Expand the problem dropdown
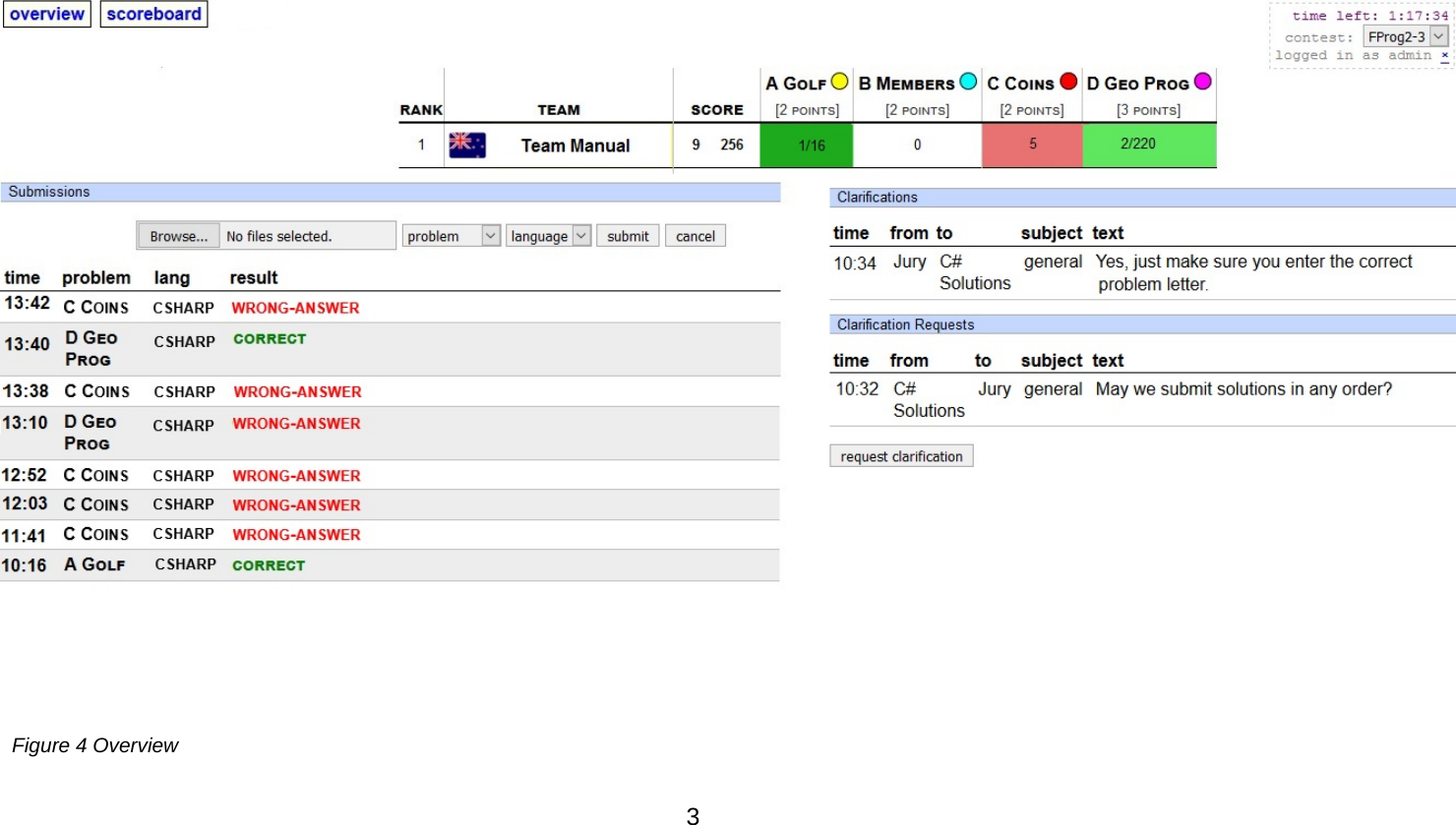Viewport: 1456px width, 825px height. coord(452,236)
